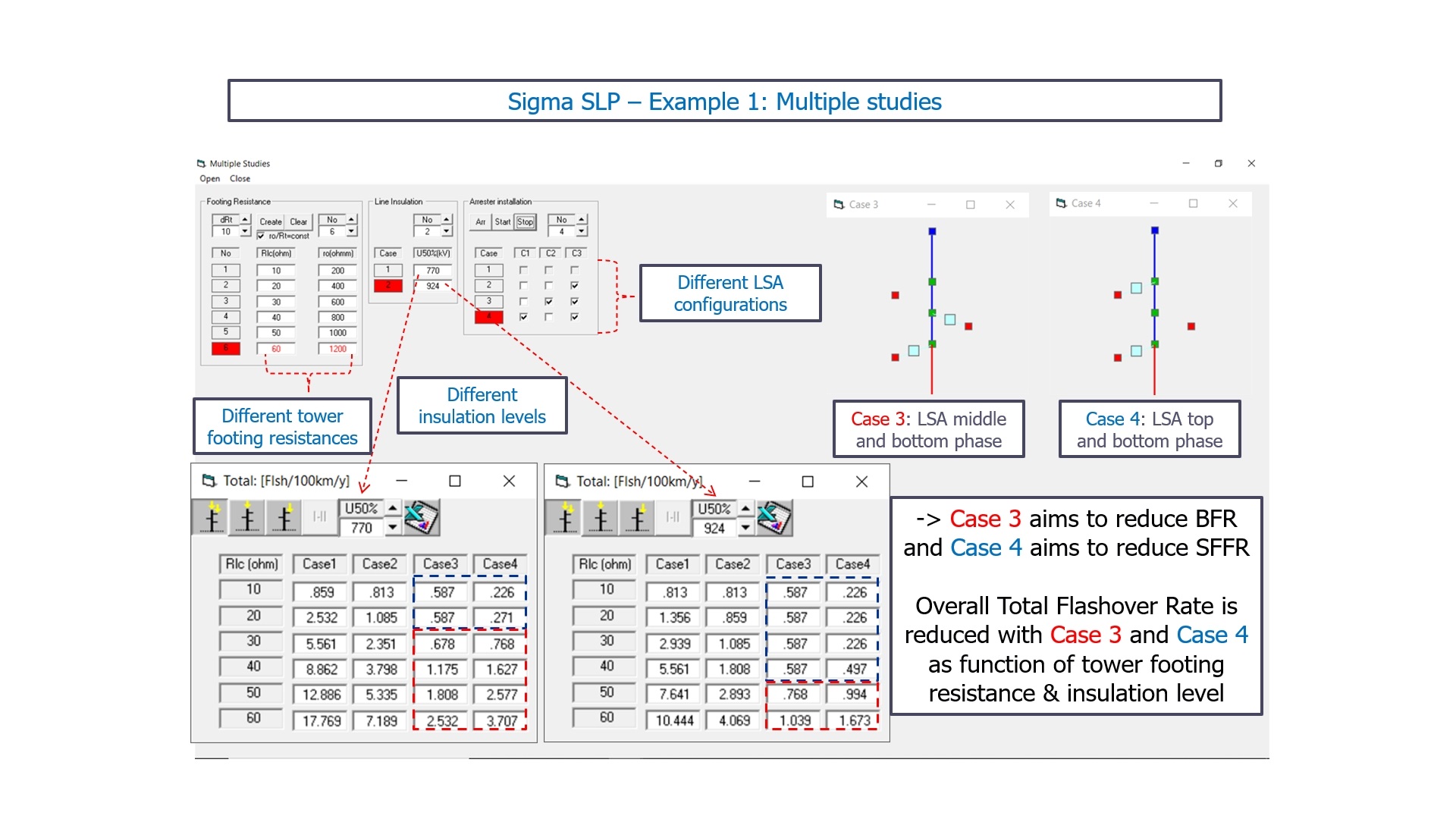Click shielding failure tower icon in 770 window
Screen dimensions: 1456x819
(x=284, y=518)
